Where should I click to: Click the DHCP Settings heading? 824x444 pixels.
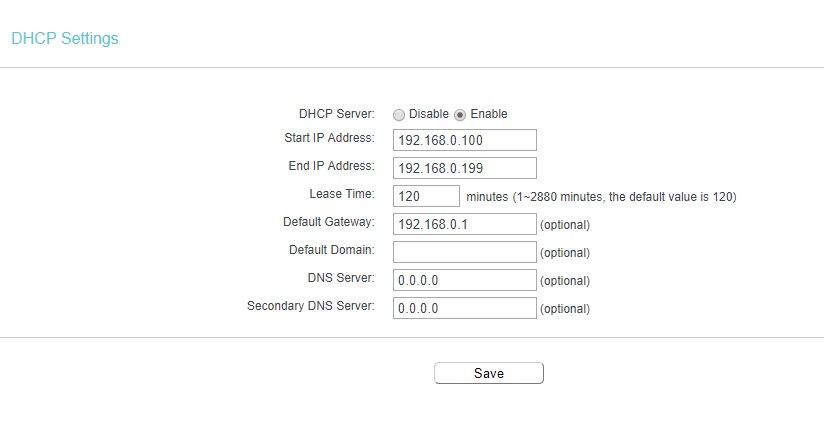click(65, 38)
